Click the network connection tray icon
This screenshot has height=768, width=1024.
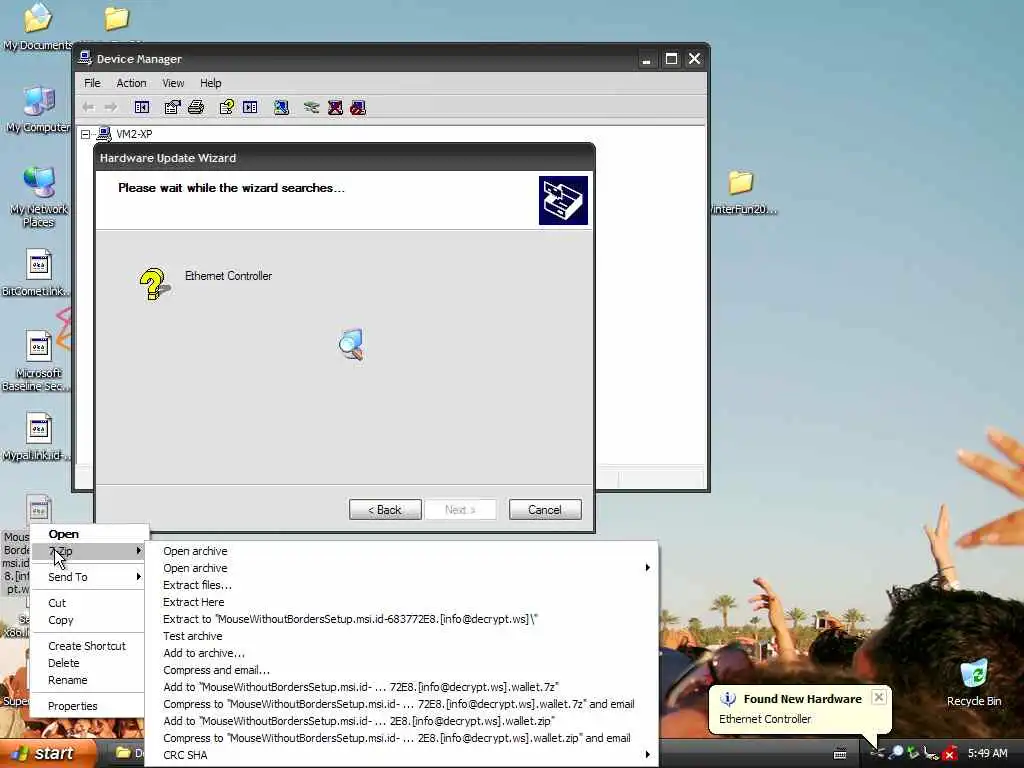pos(931,753)
